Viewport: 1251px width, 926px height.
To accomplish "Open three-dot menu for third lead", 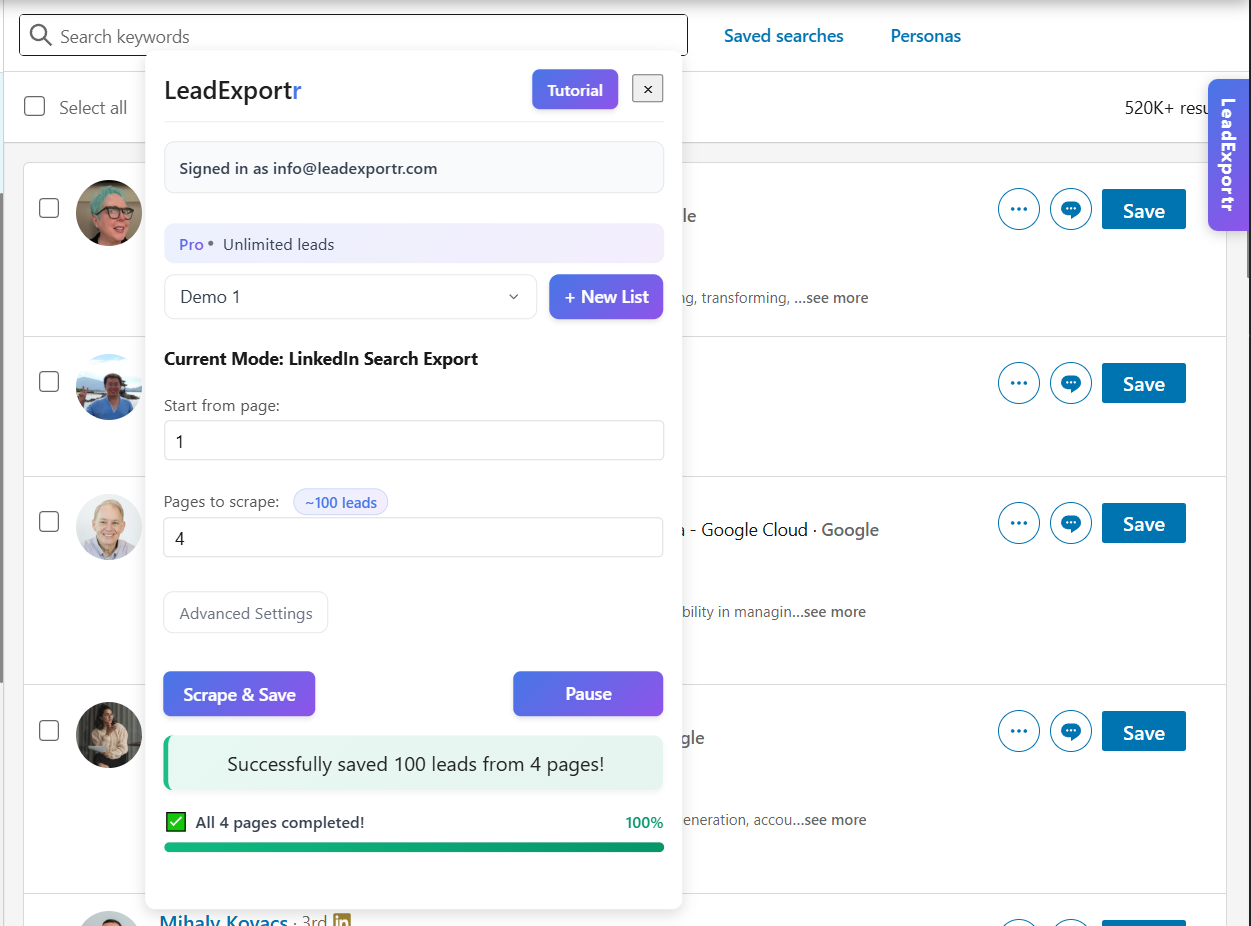I will [x=1019, y=523].
